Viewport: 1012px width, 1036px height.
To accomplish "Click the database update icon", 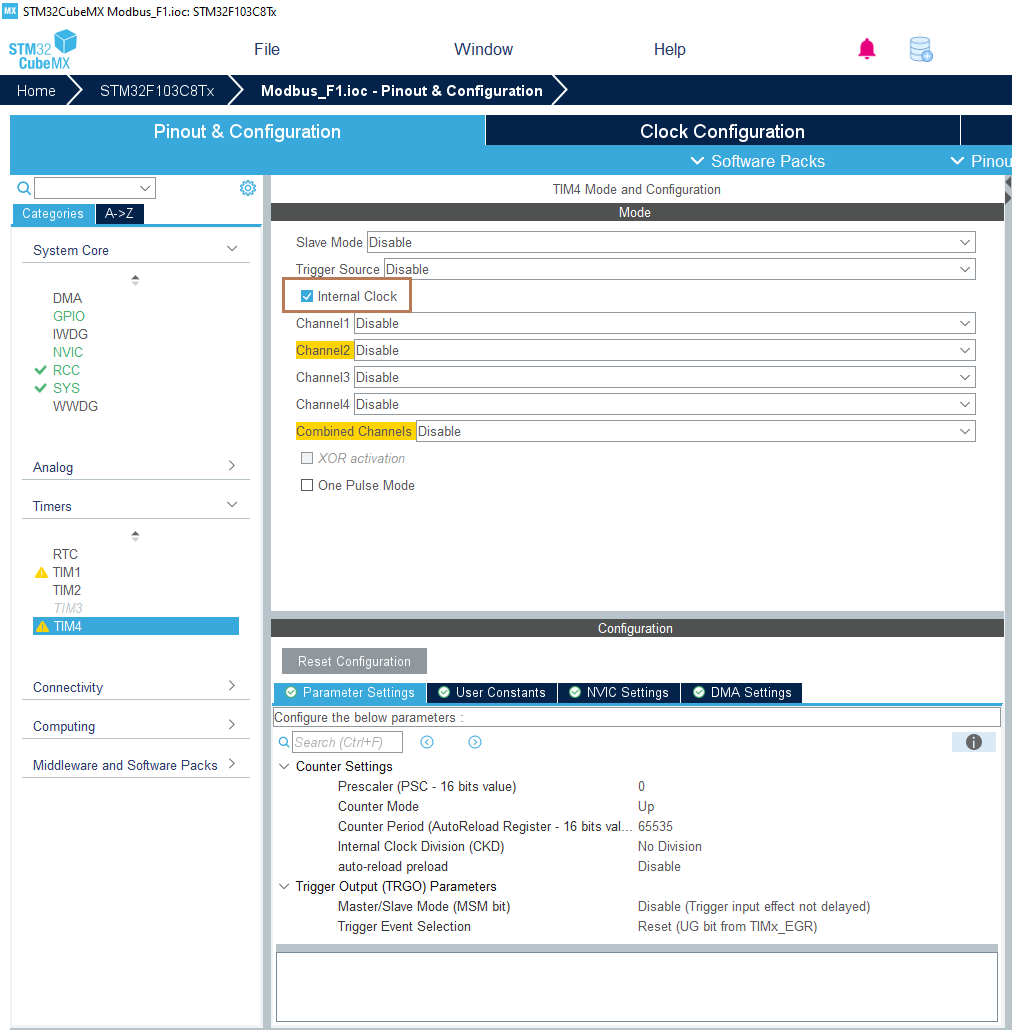I will point(921,50).
